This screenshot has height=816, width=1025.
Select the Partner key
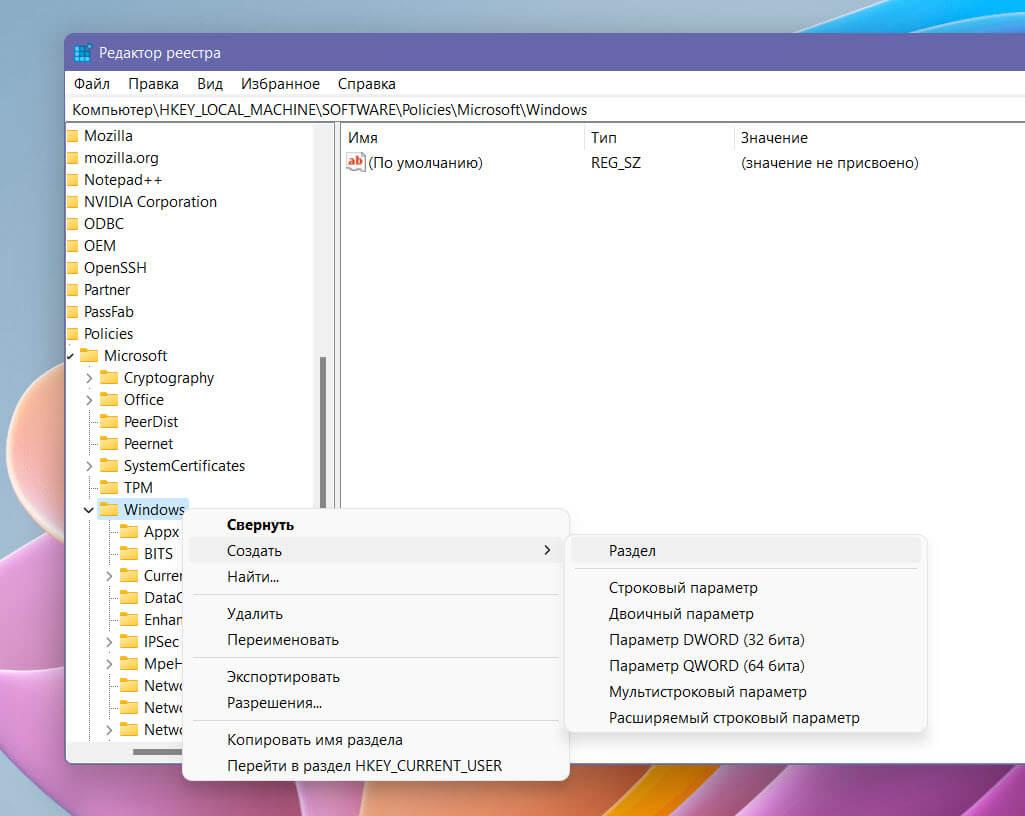coord(107,290)
